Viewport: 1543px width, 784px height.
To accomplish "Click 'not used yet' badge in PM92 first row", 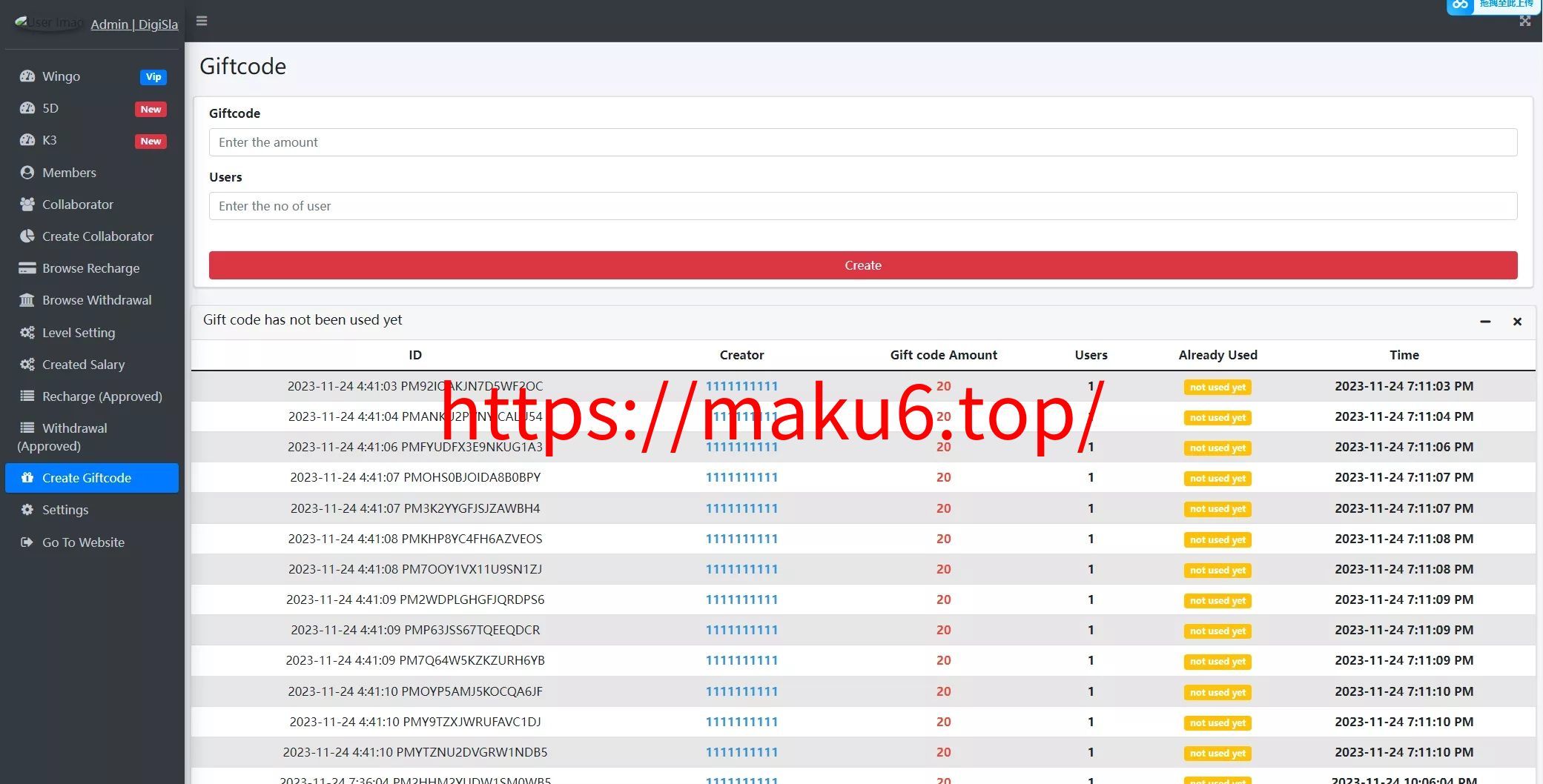I will [1217, 387].
